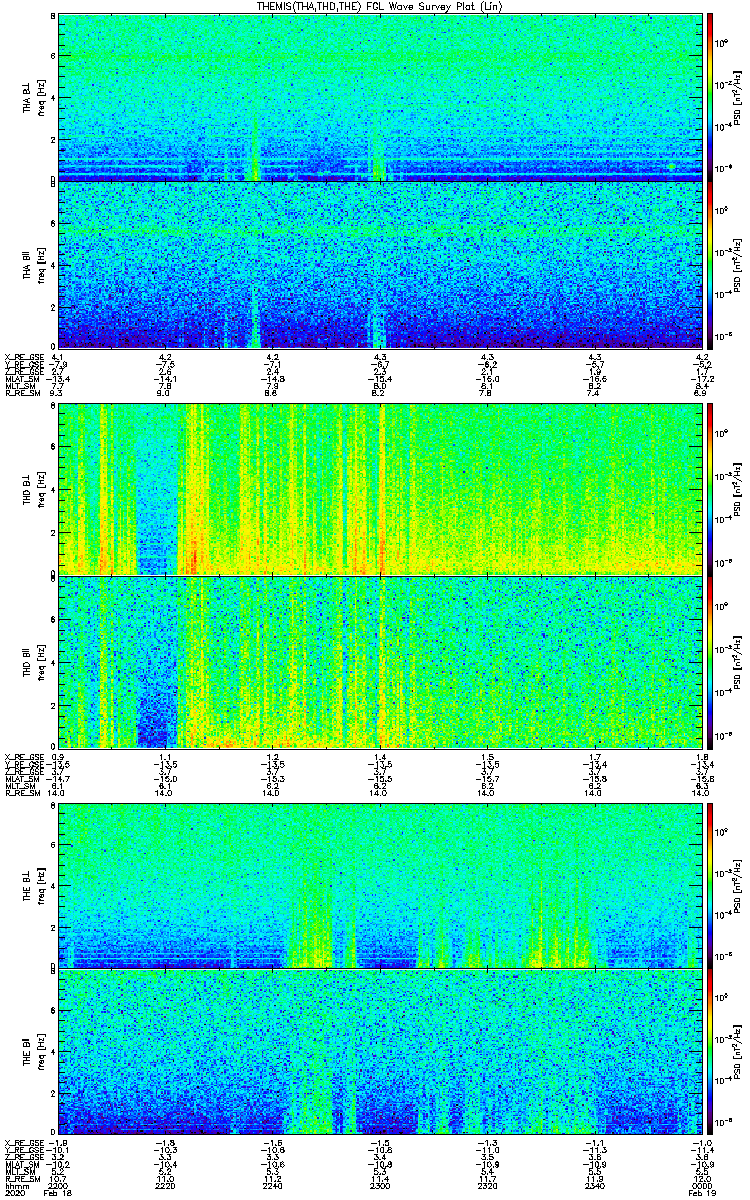Click the PSD [nT²/Hz] label beside THD B⊥ color bar
The image size is (750, 1200).
pyautogui.click(x=738, y=489)
